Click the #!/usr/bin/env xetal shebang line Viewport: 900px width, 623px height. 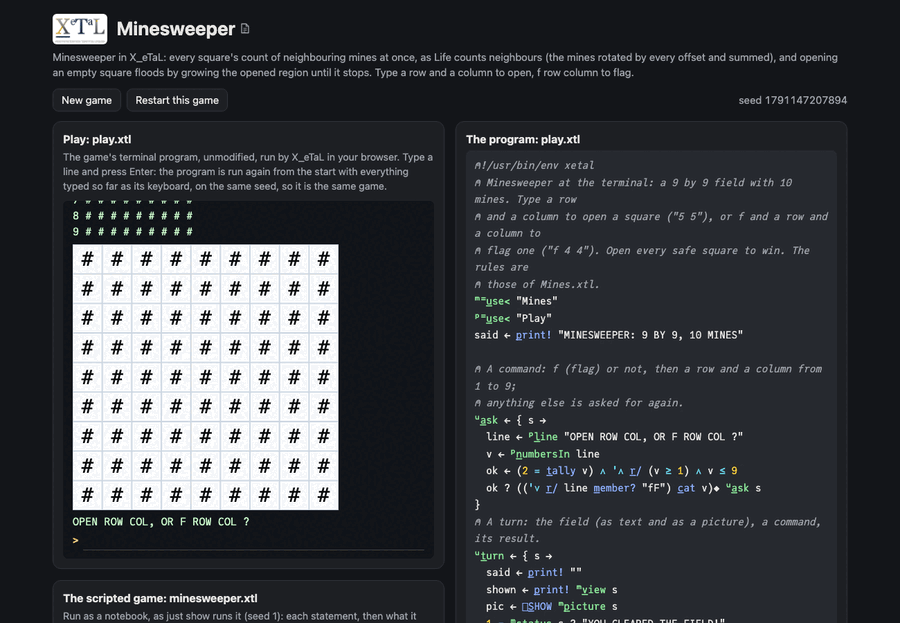pyautogui.click(x=534, y=165)
